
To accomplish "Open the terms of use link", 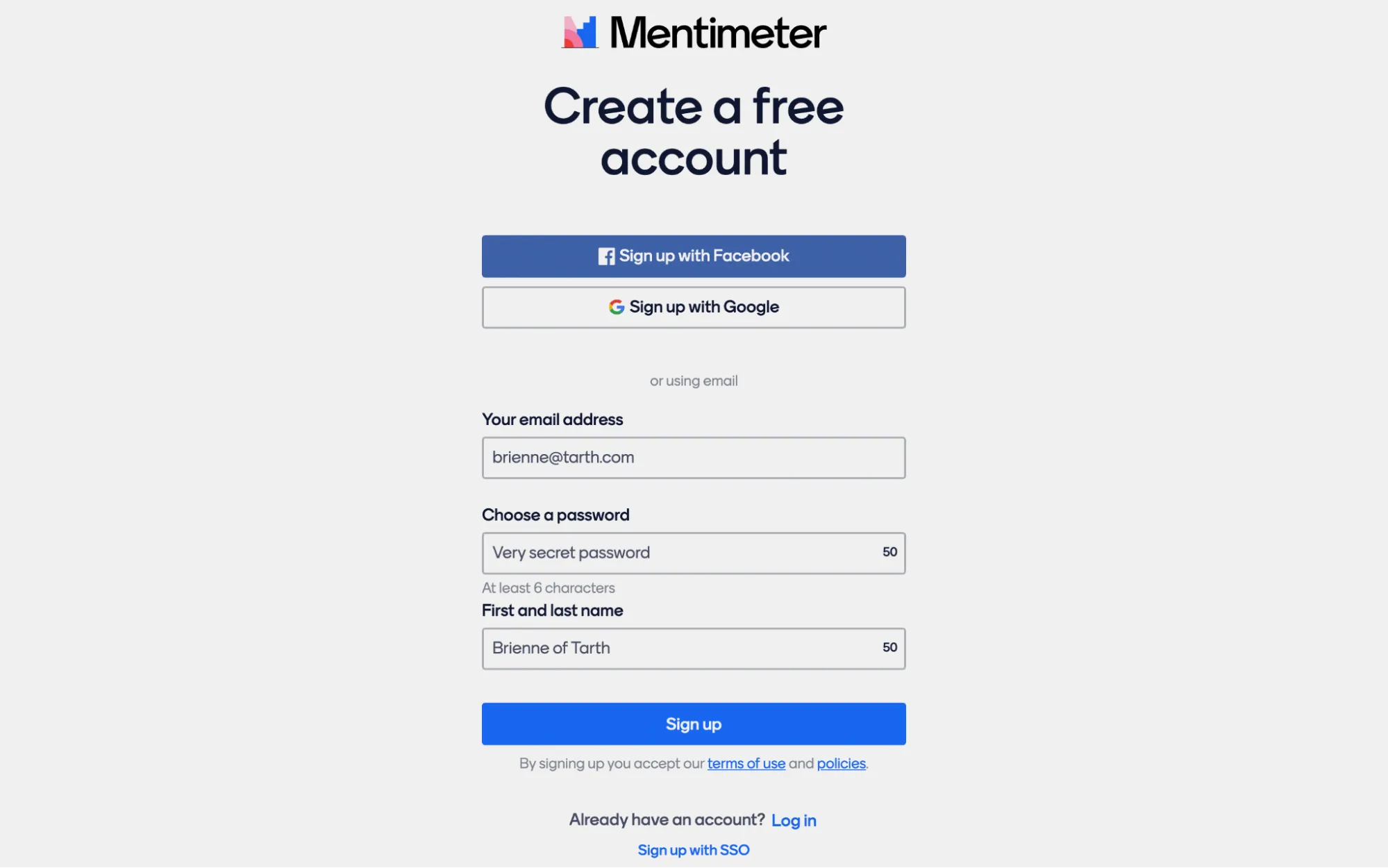I will point(746,764).
